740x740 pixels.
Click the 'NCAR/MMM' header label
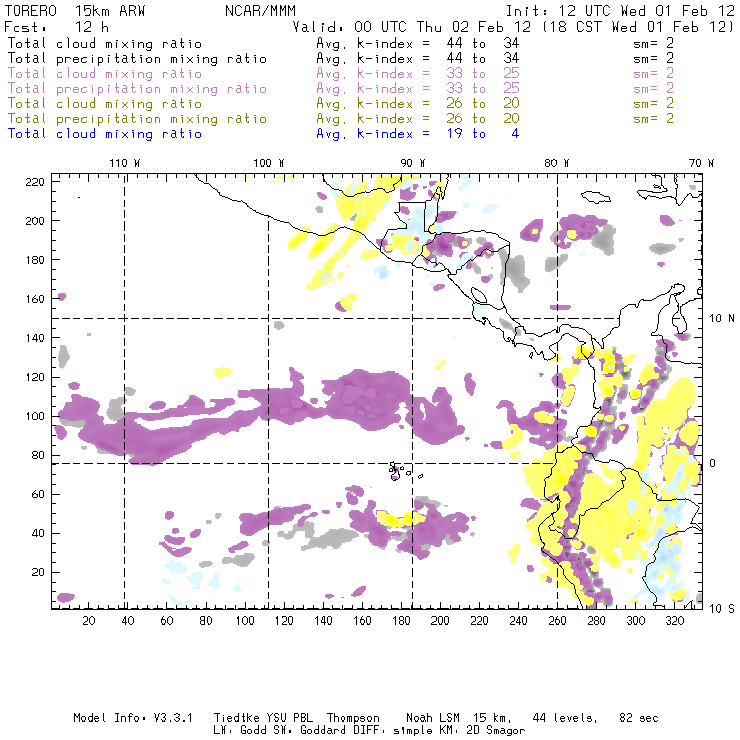coord(261,10)
